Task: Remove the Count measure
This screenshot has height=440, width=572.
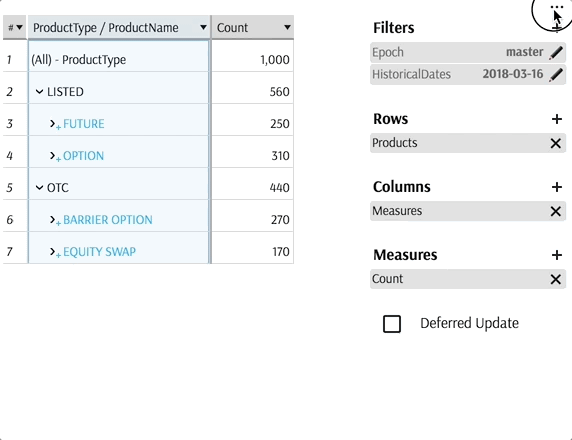Action: tap(556, 279)
